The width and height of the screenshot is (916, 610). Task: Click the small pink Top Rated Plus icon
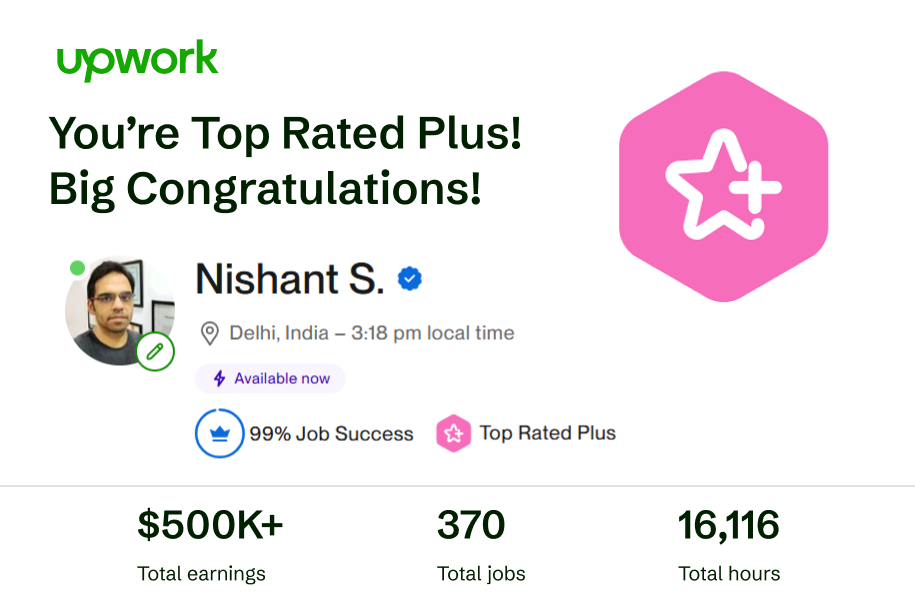pyautogui.click(x=453, y=434)
